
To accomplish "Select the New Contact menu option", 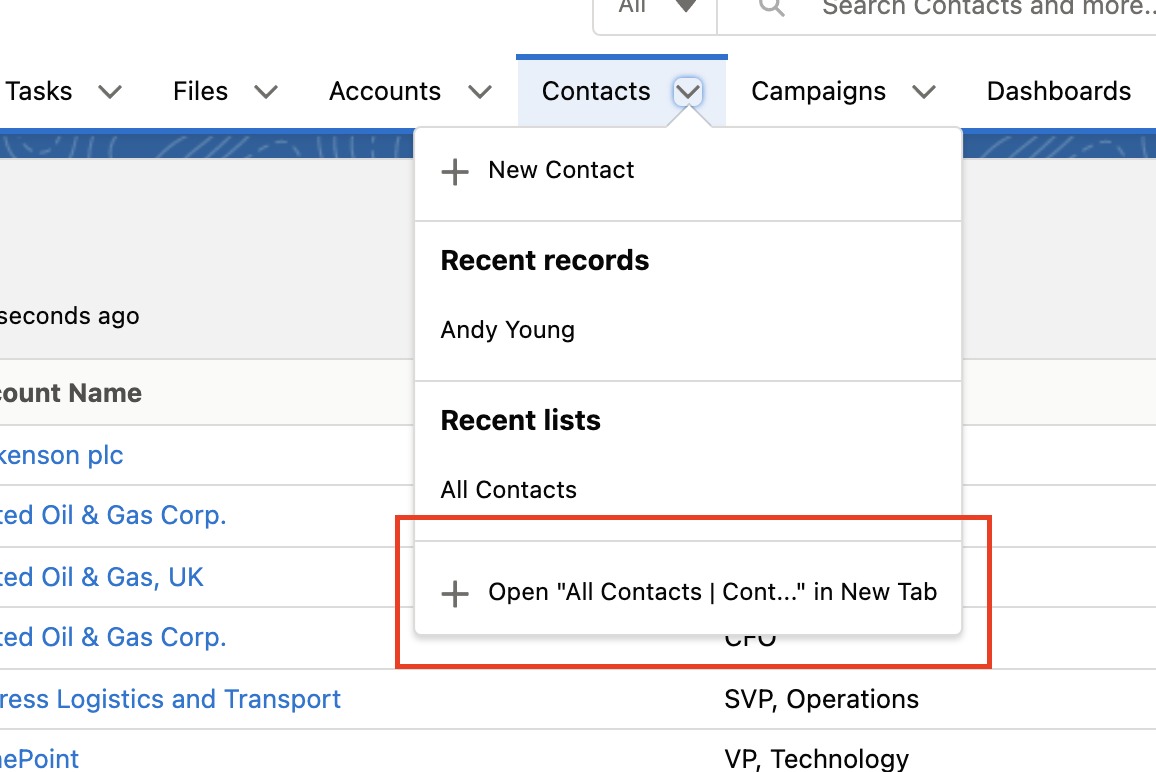I will (561, 170).
